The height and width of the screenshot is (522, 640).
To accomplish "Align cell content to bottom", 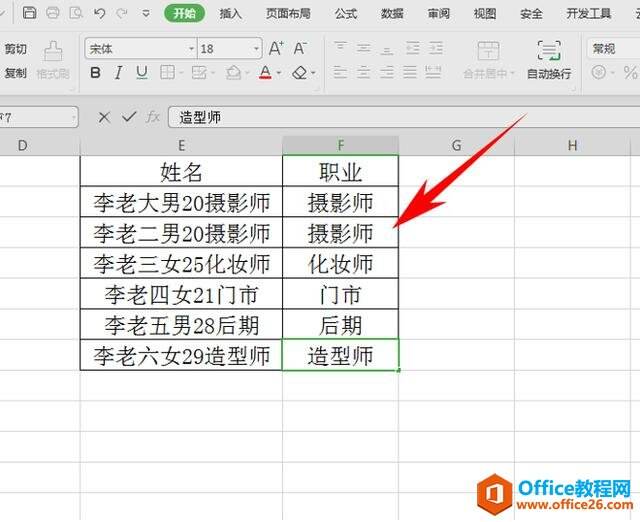I will (387, 49).
